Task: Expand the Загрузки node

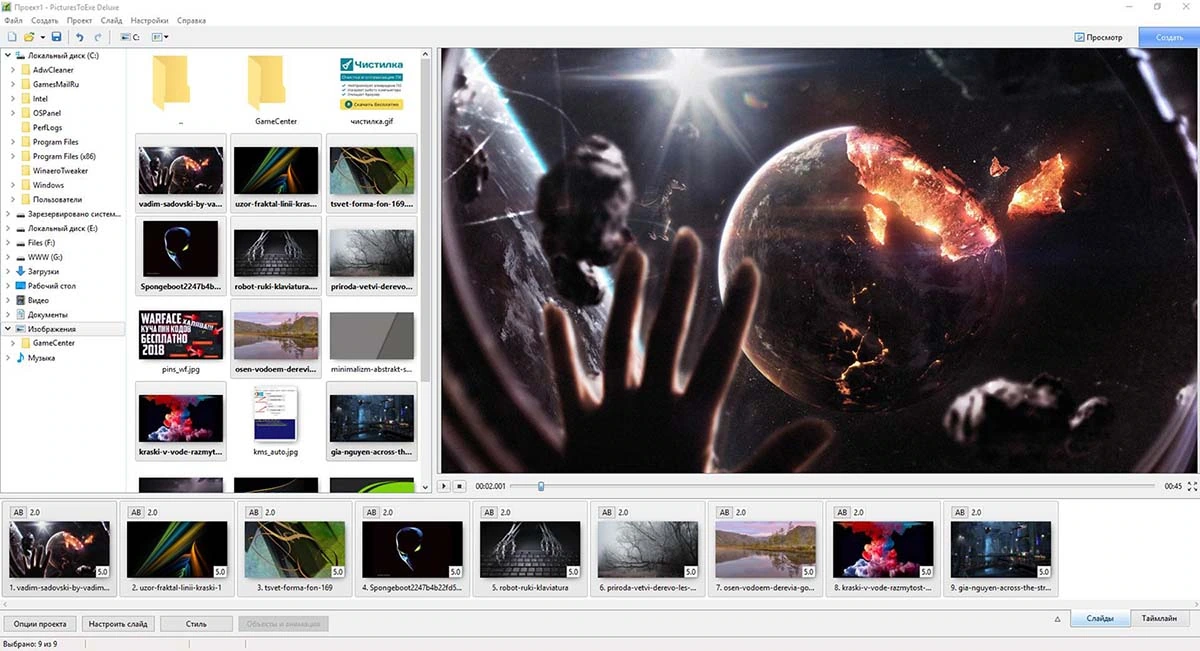Action: pos(8,271)
